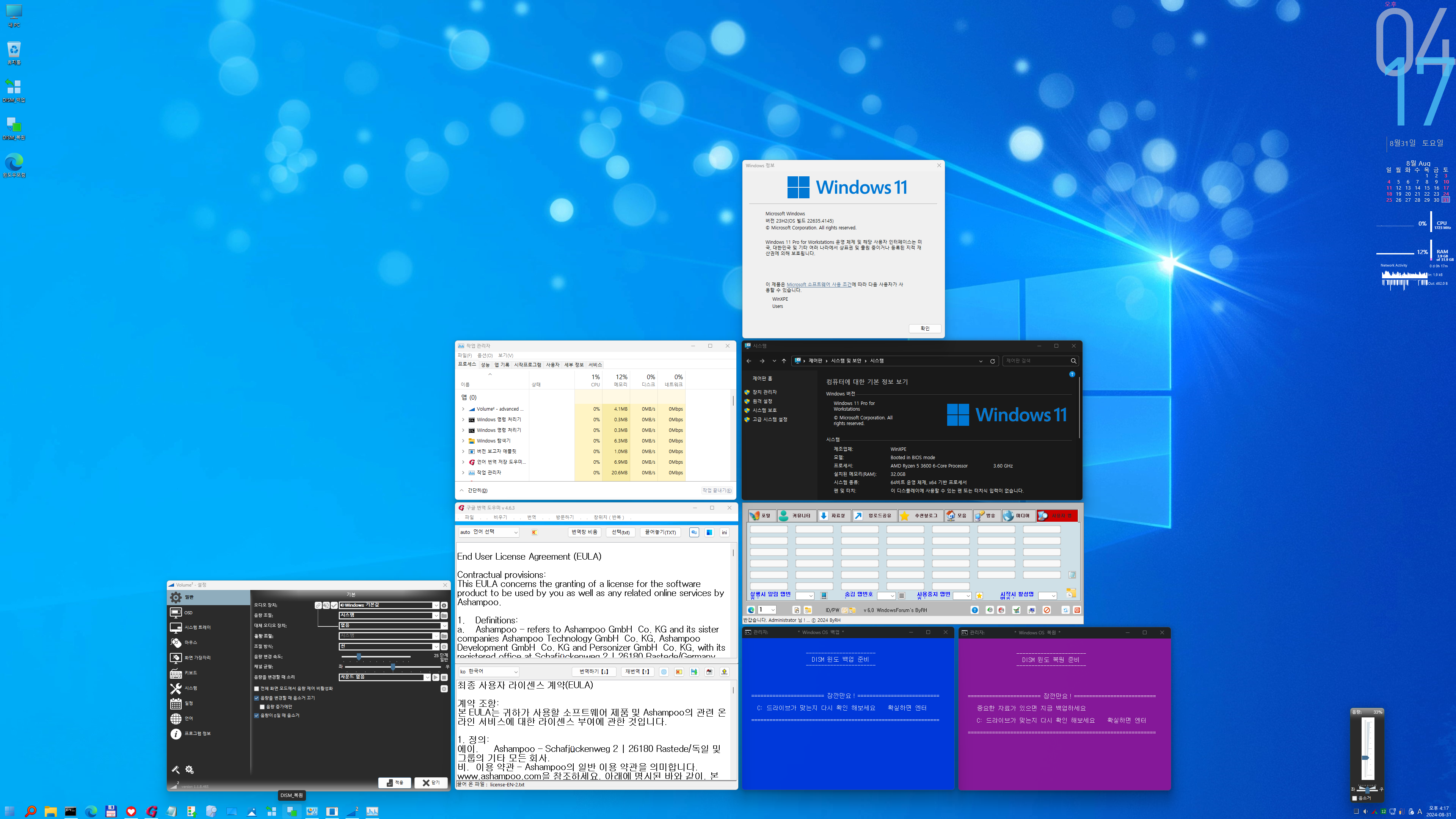Select 마우스 settings in Volume² sidebar
The image size is (1456, 819).
208,643
